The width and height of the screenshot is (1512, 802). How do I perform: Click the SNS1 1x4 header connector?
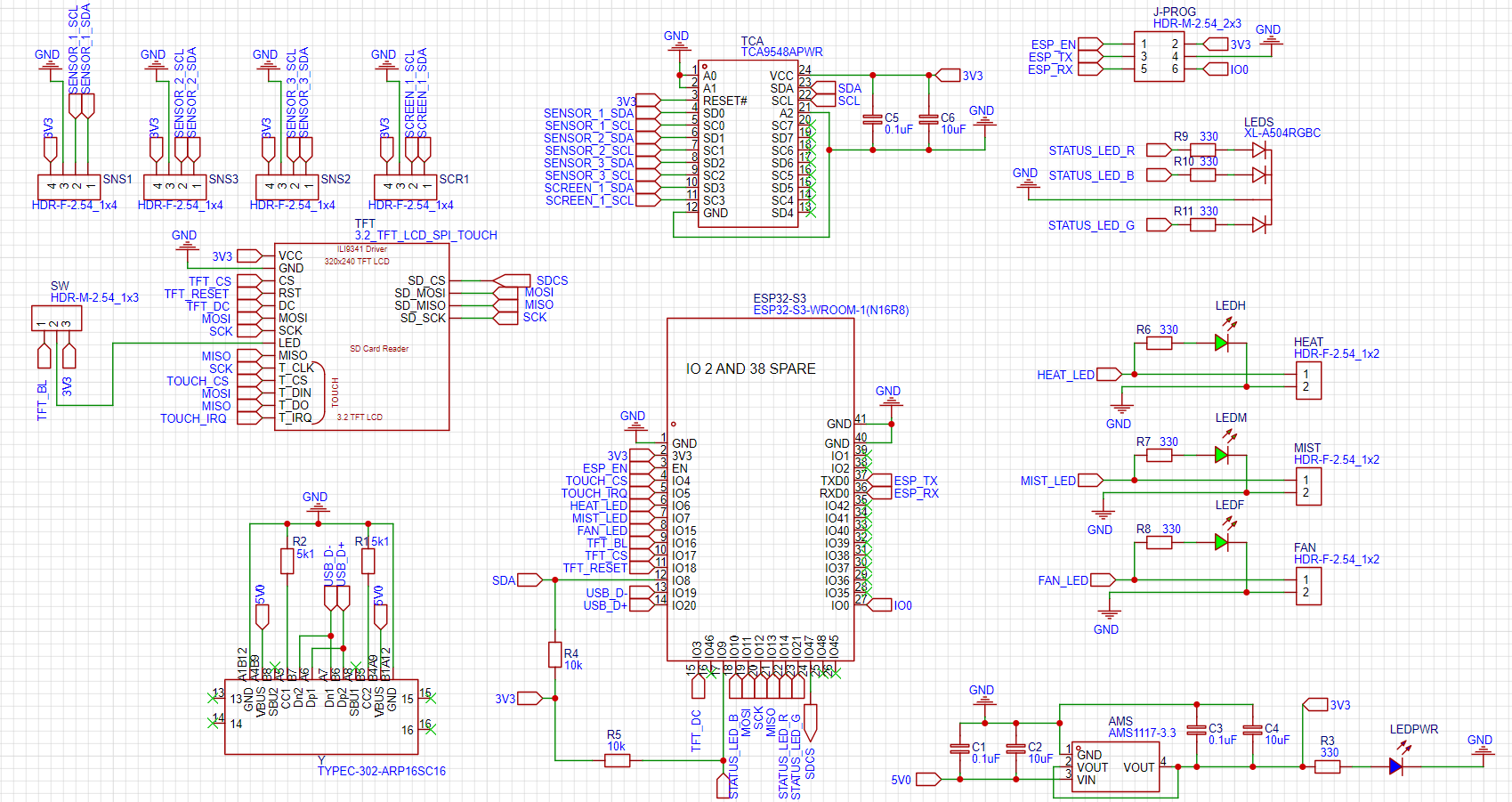(x=69, y=186)
